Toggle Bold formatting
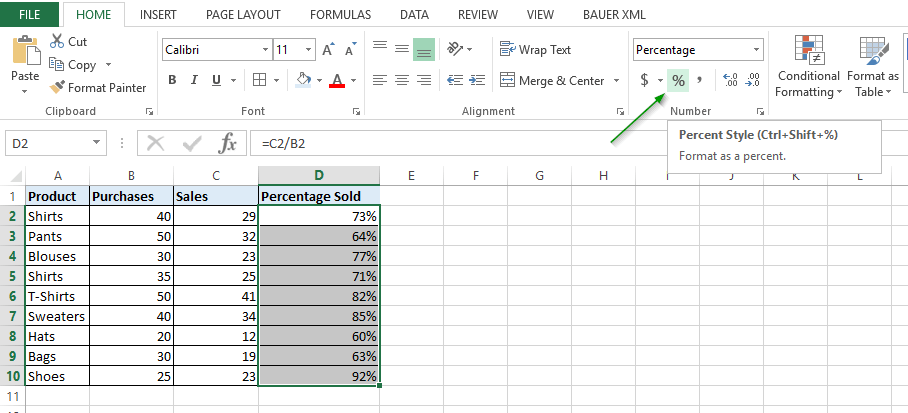The height and width of the screenshot is (413, 908). 172,81
